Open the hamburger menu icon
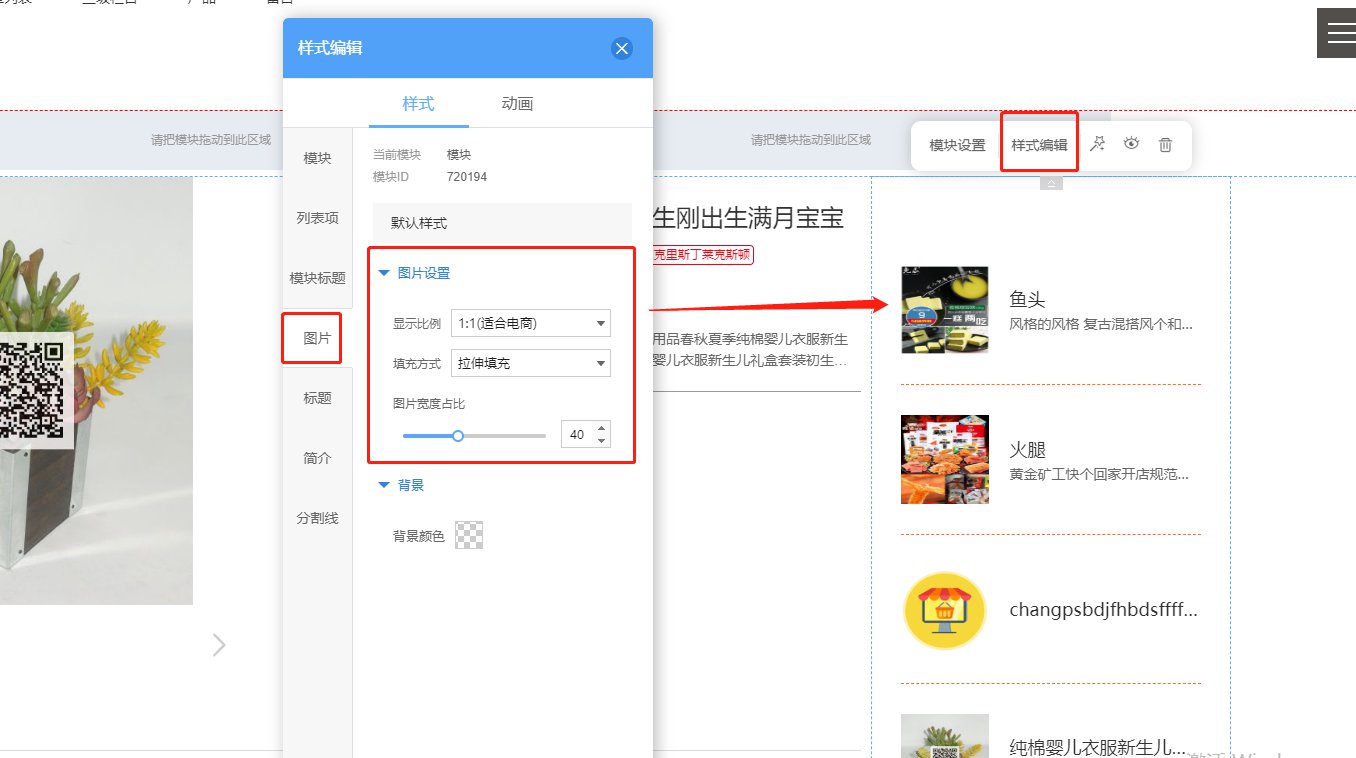This screenshot has height=758, width=1356. [1337, 33]
